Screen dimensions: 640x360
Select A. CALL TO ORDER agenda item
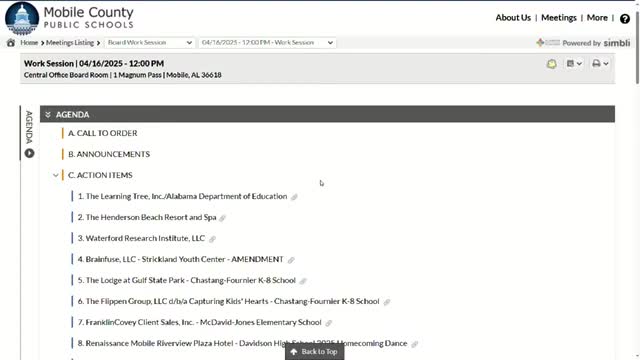point(102,133)
